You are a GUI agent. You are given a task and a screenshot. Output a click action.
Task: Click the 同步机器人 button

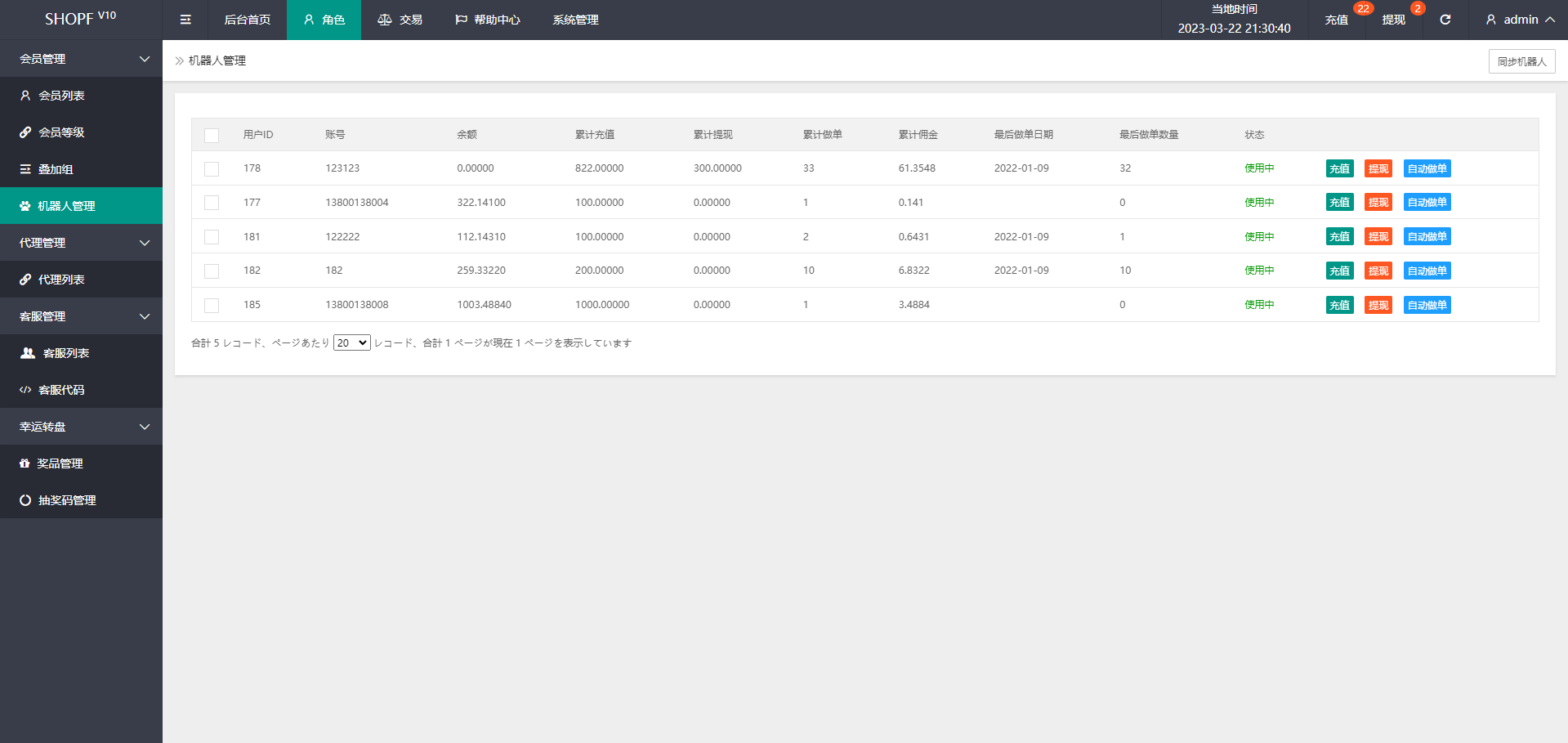1521,61
